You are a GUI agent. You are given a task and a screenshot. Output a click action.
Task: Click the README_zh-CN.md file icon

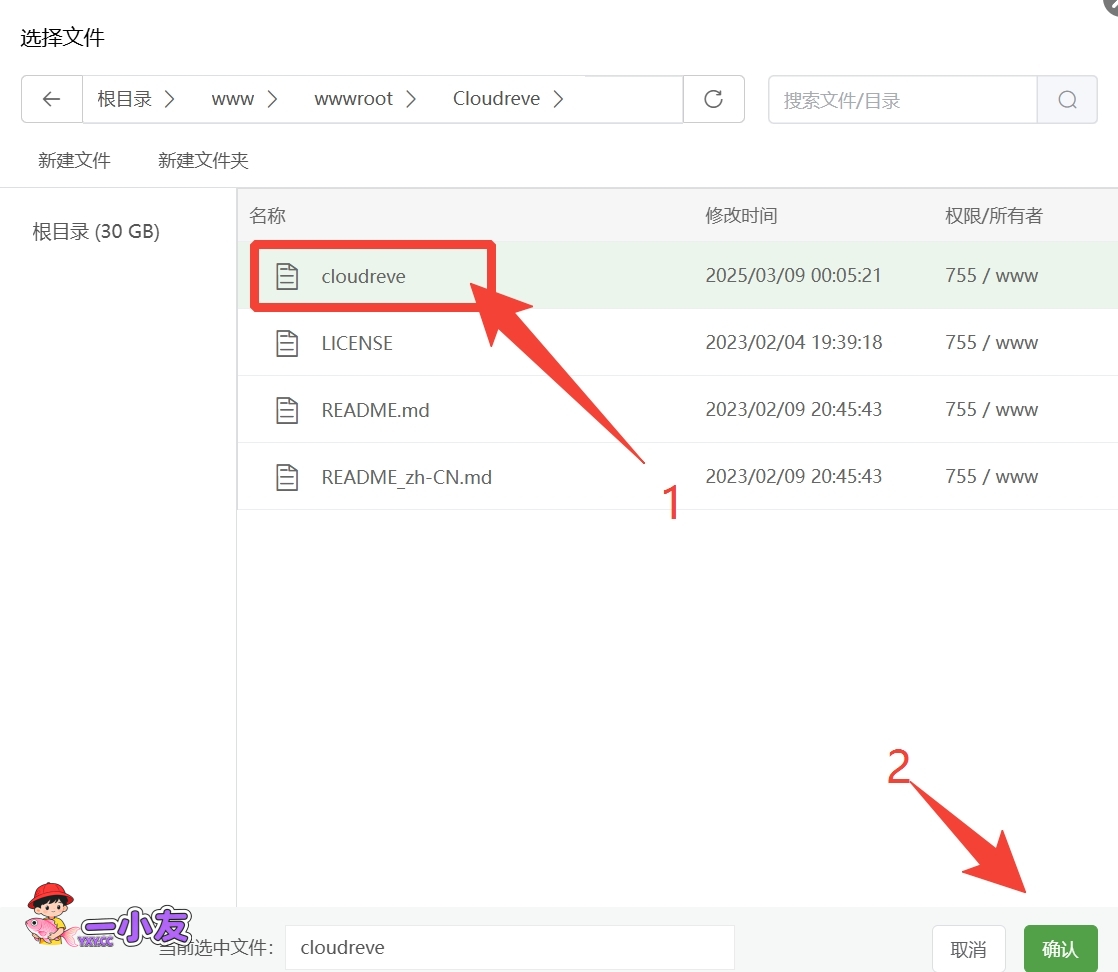287,477
